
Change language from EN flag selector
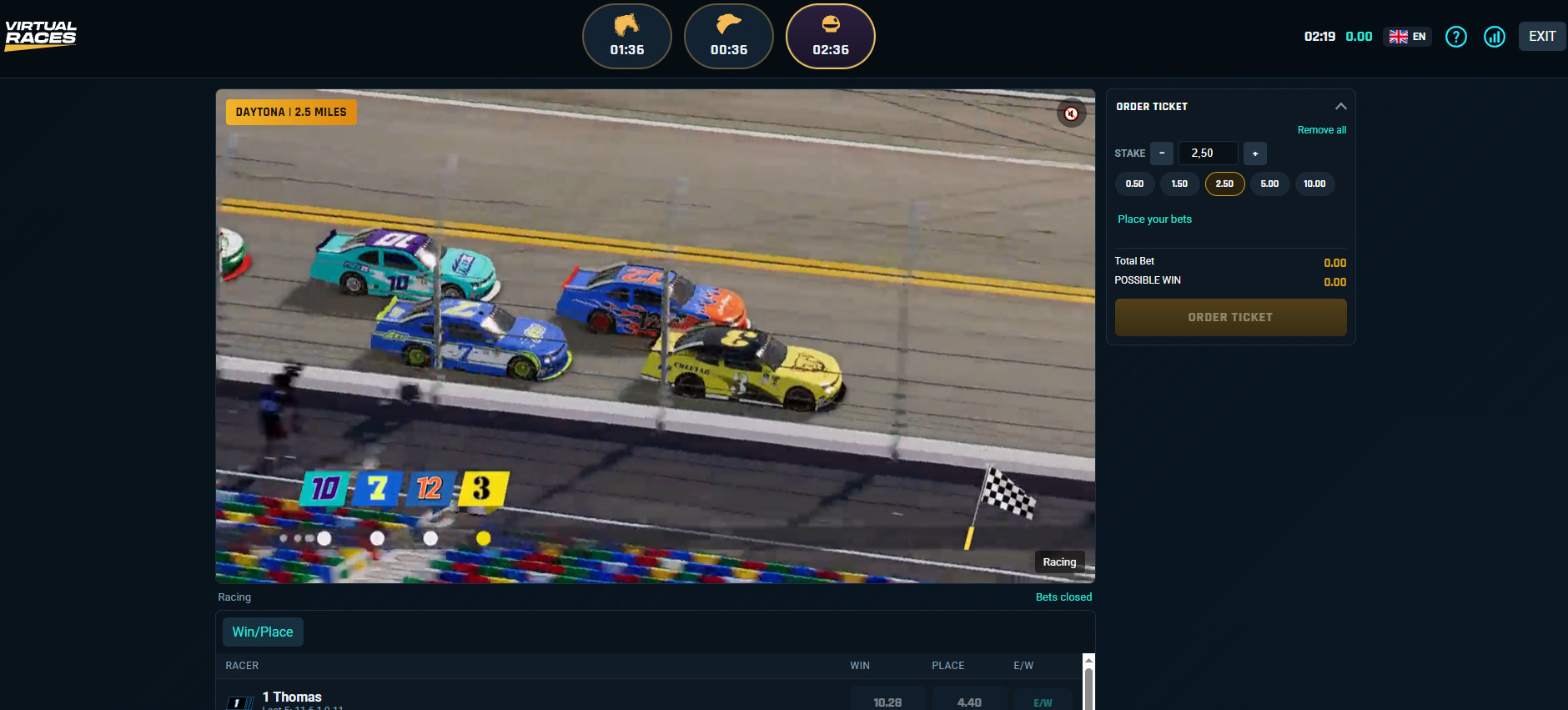[x=1408, y=37]
